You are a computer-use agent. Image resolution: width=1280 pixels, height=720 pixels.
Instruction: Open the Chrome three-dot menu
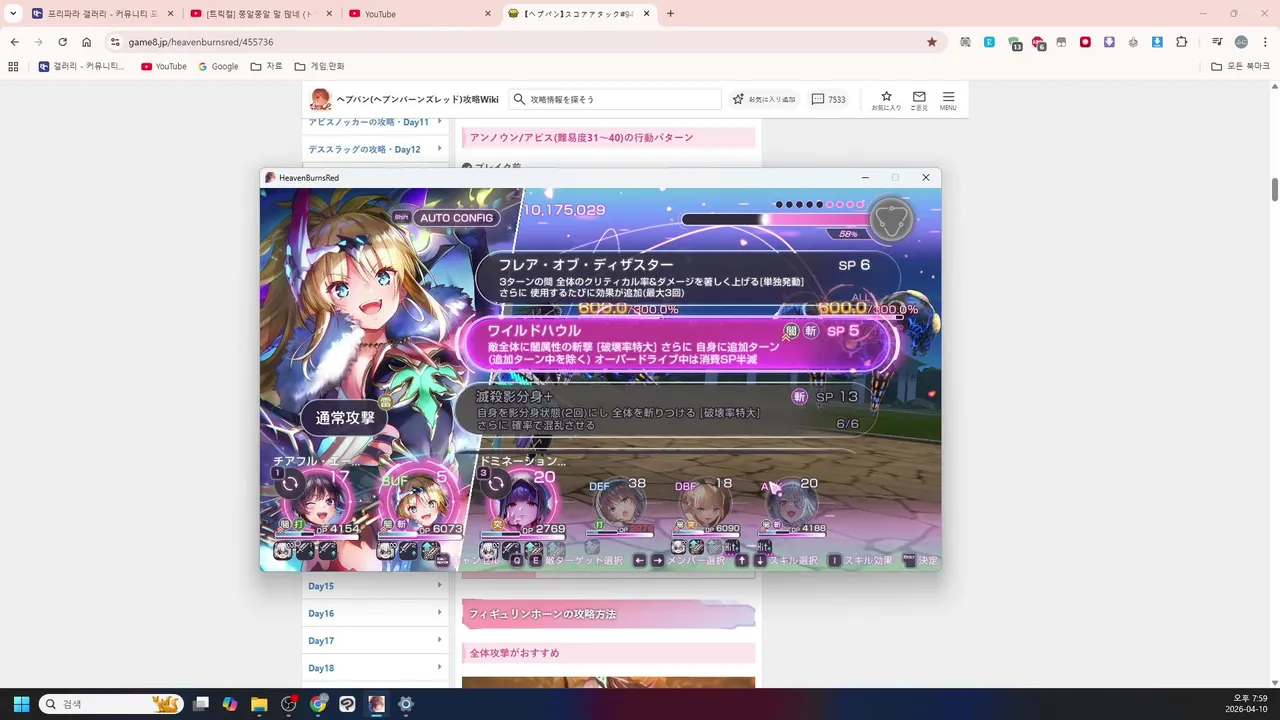pos(1264,42)
